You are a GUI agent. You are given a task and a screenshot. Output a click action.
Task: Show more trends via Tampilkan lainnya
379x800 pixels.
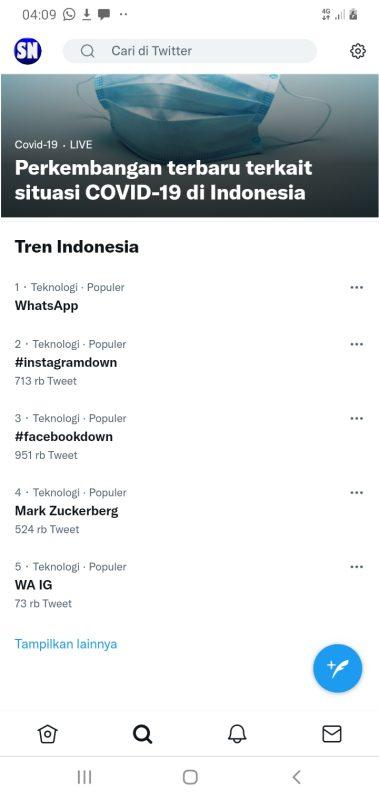[66, 644]
